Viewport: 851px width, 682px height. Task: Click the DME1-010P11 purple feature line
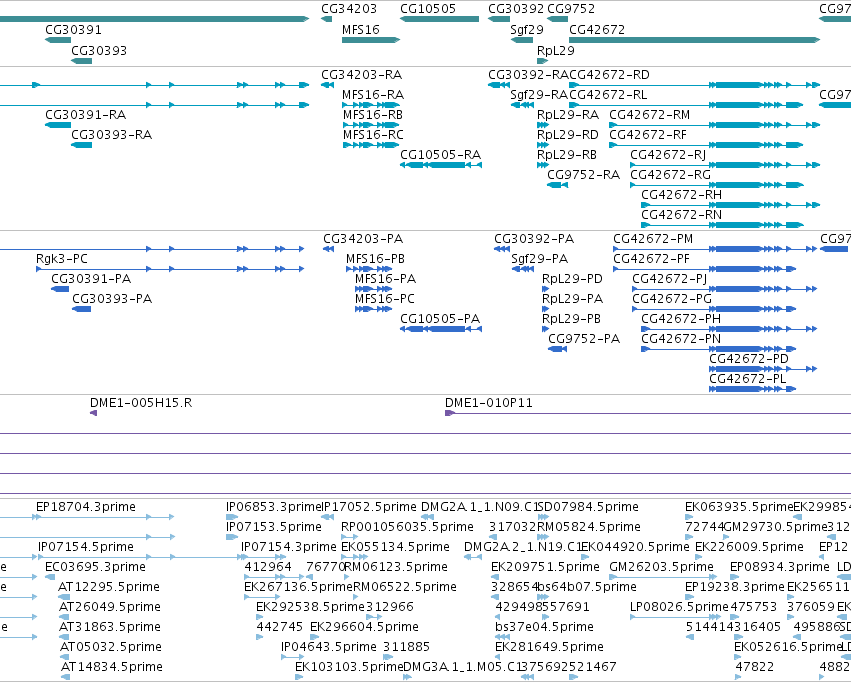pos(648,413)
